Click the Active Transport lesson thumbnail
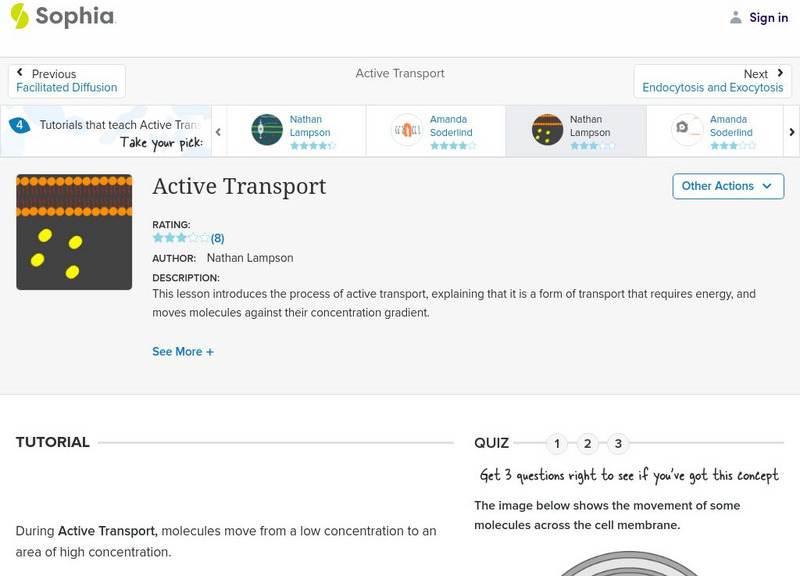The image size is (800, 576). [x=74, y=232]
